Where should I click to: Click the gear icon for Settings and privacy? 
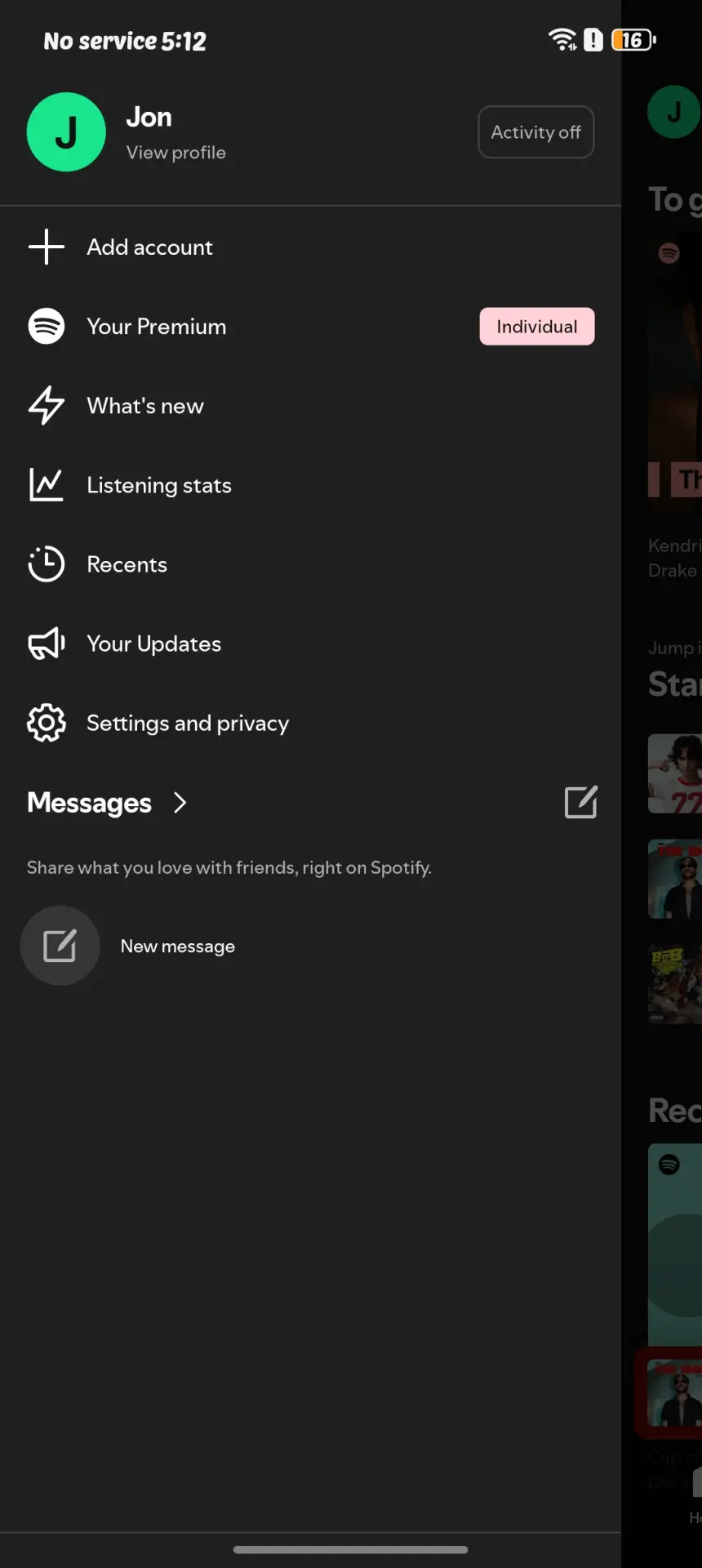pyautogui.click(x=47, y=723)
